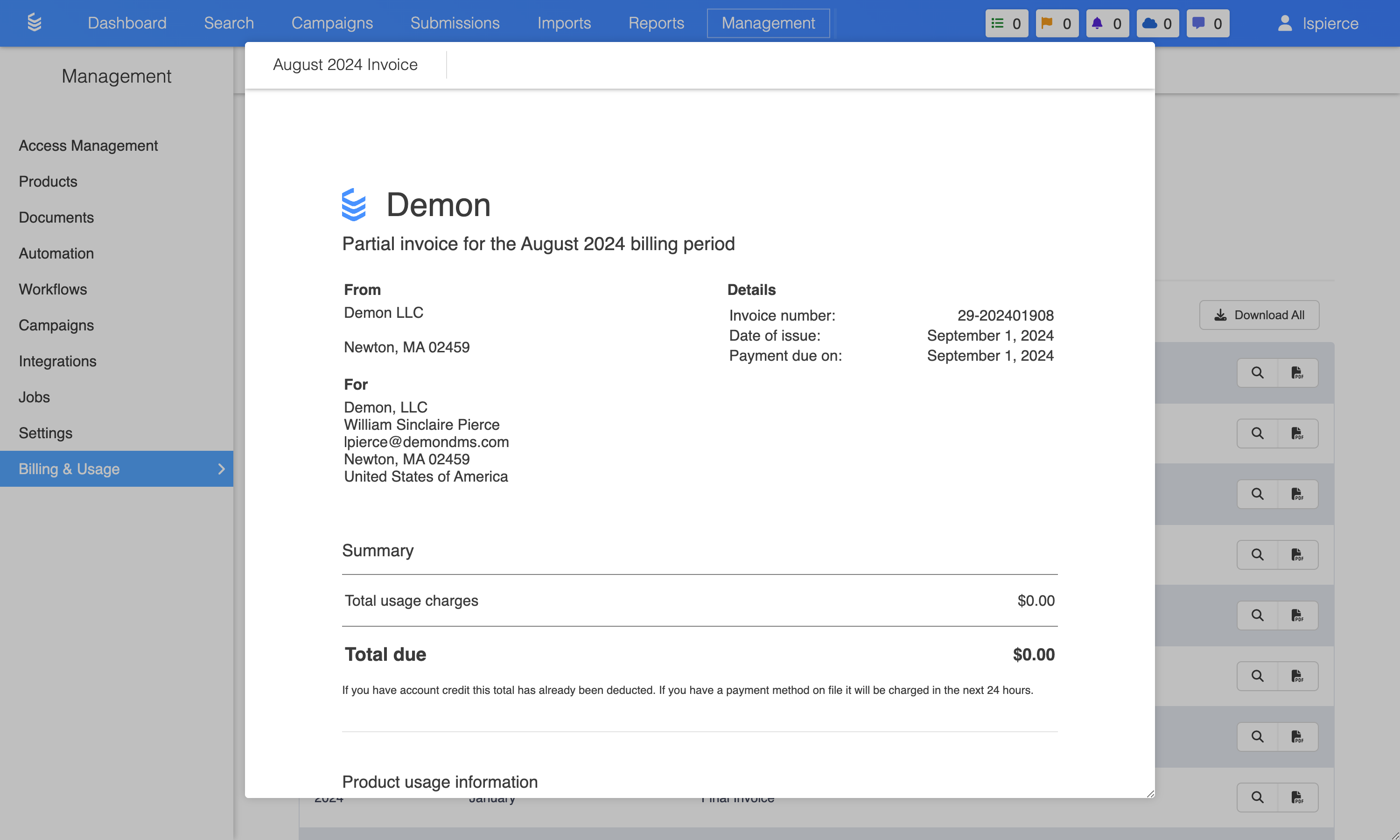The width and height of the screenshot is (1400, 840).
Task: Click the app logo in top-left corner
Action: [34, 23]
